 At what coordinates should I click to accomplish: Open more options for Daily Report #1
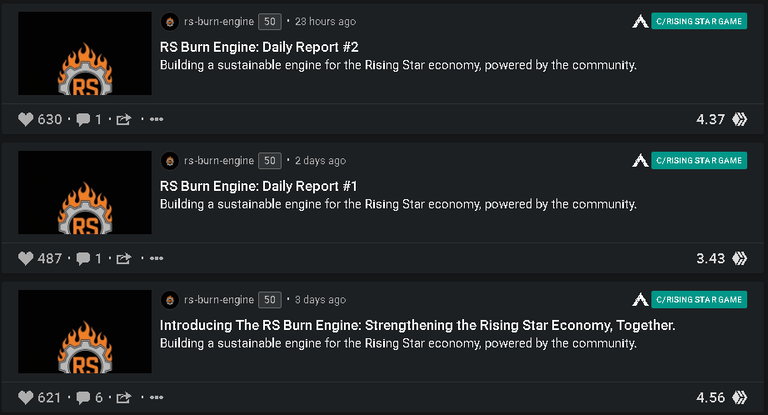[x=156, y=258]
